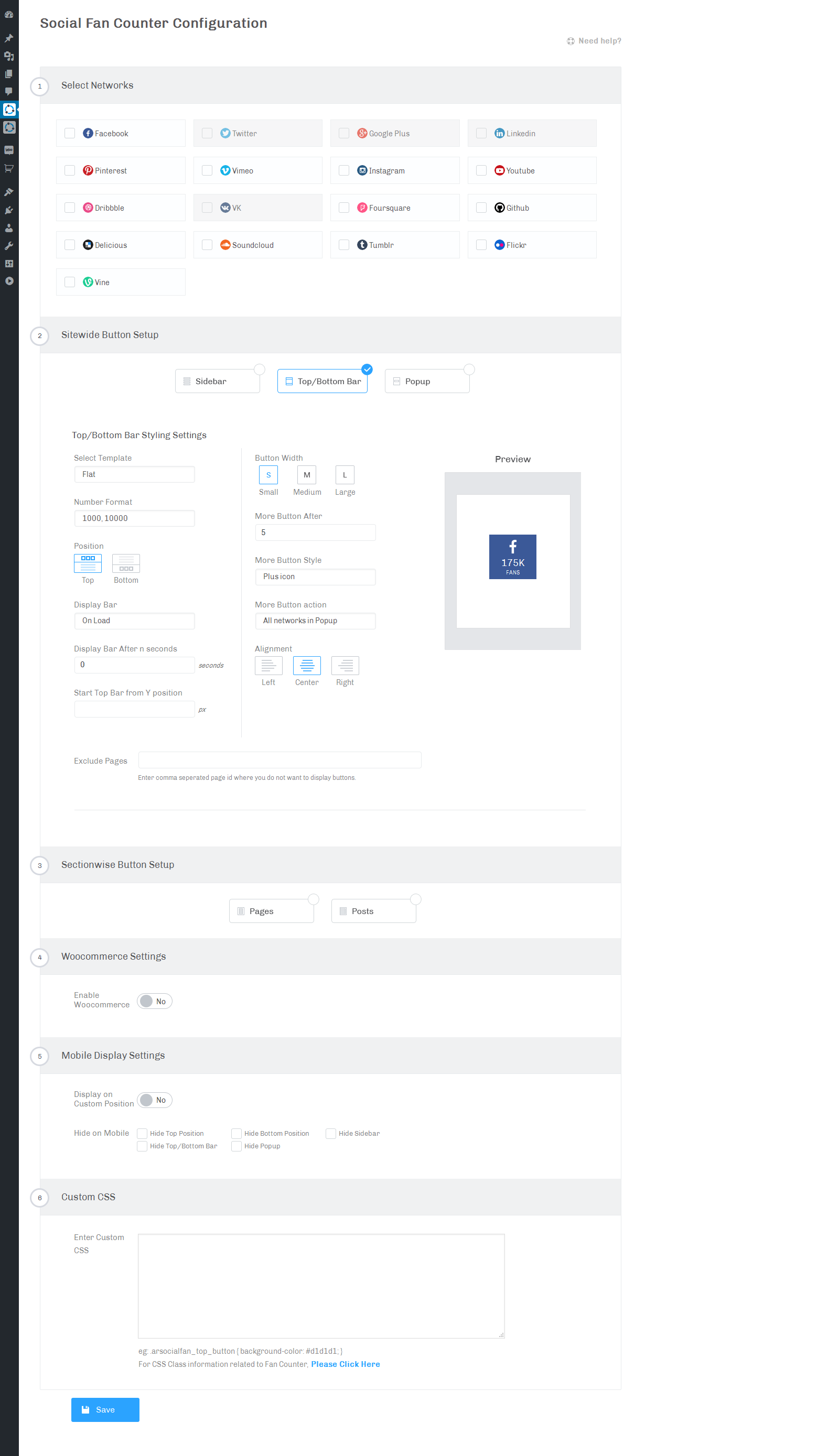Enable the Facebook network checkbox
839x1456 pixels.
click(x=70, y=133)
